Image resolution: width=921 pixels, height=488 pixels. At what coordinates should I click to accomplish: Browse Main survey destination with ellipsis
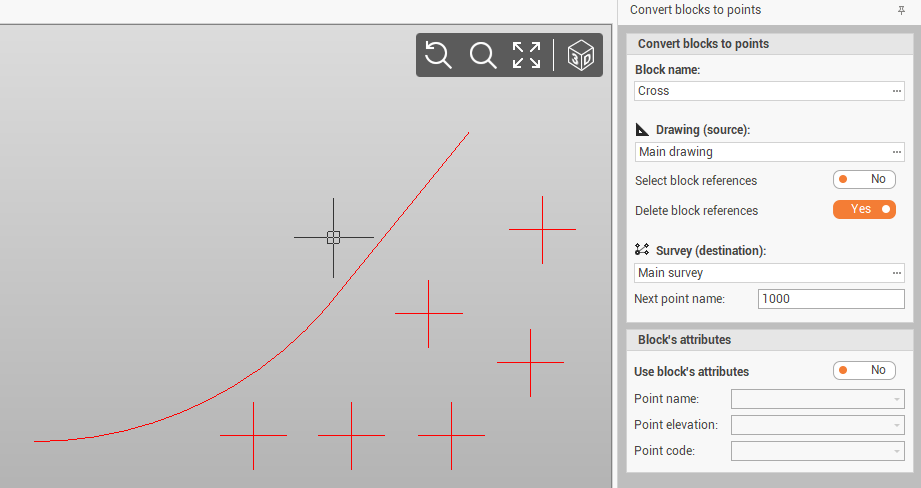(x=897, y=273)
